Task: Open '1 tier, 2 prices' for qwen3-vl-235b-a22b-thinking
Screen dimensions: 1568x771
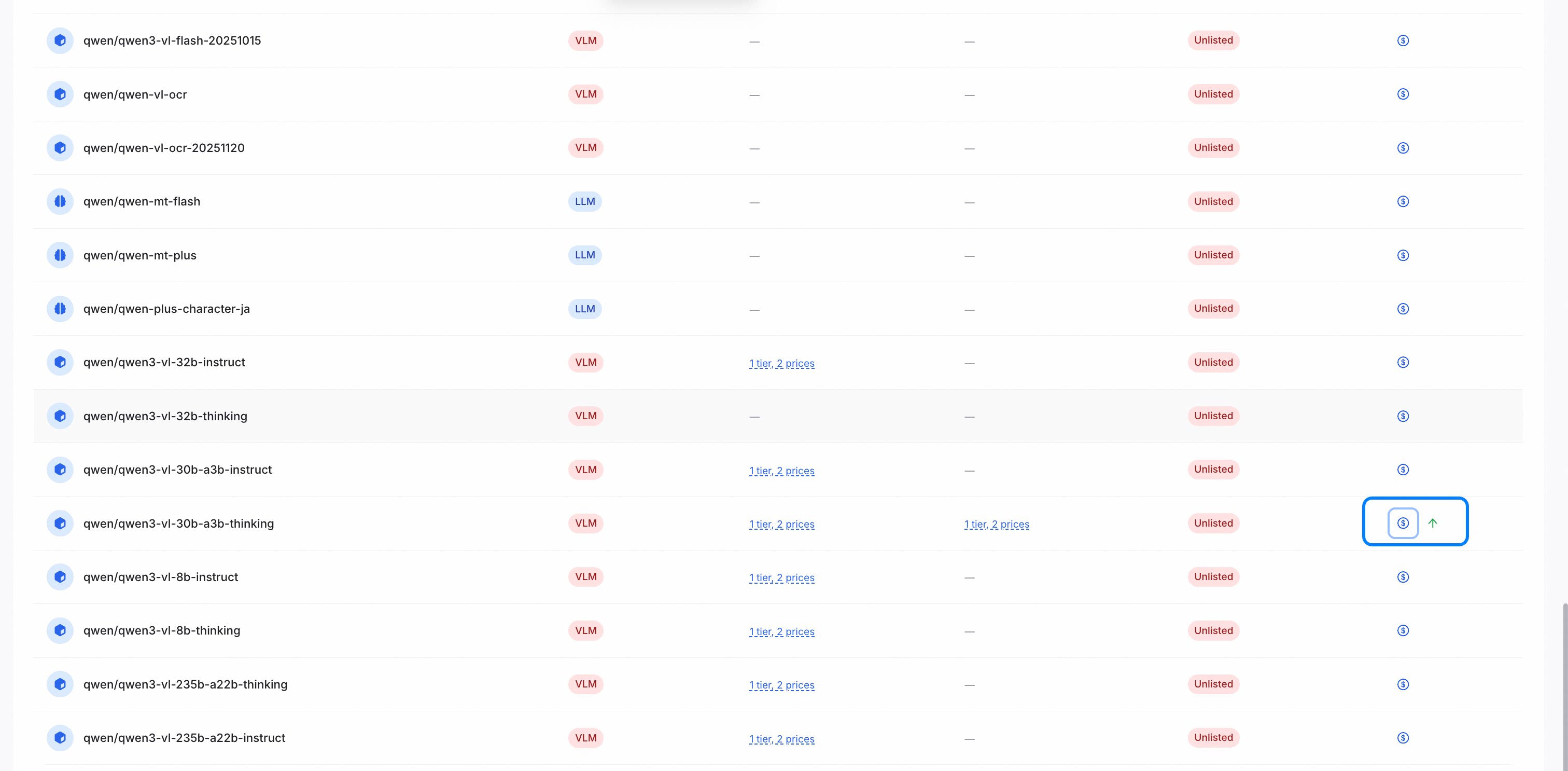Action: click(781, 685)
